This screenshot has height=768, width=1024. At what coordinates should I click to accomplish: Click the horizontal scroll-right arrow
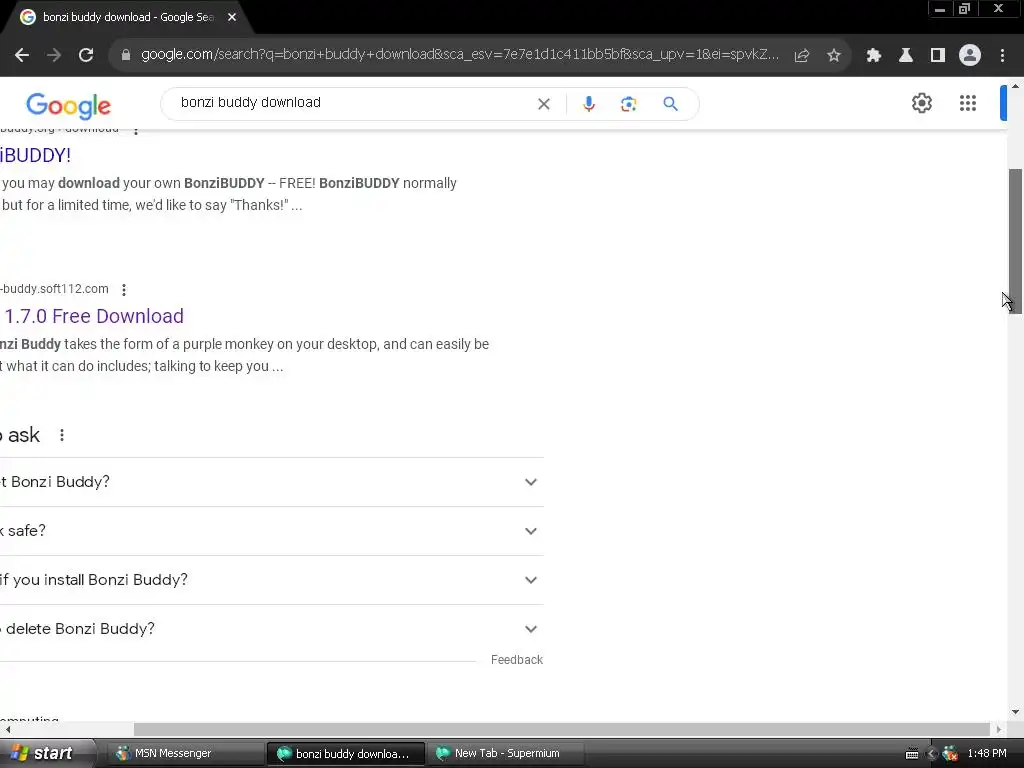tap(999, 729)
